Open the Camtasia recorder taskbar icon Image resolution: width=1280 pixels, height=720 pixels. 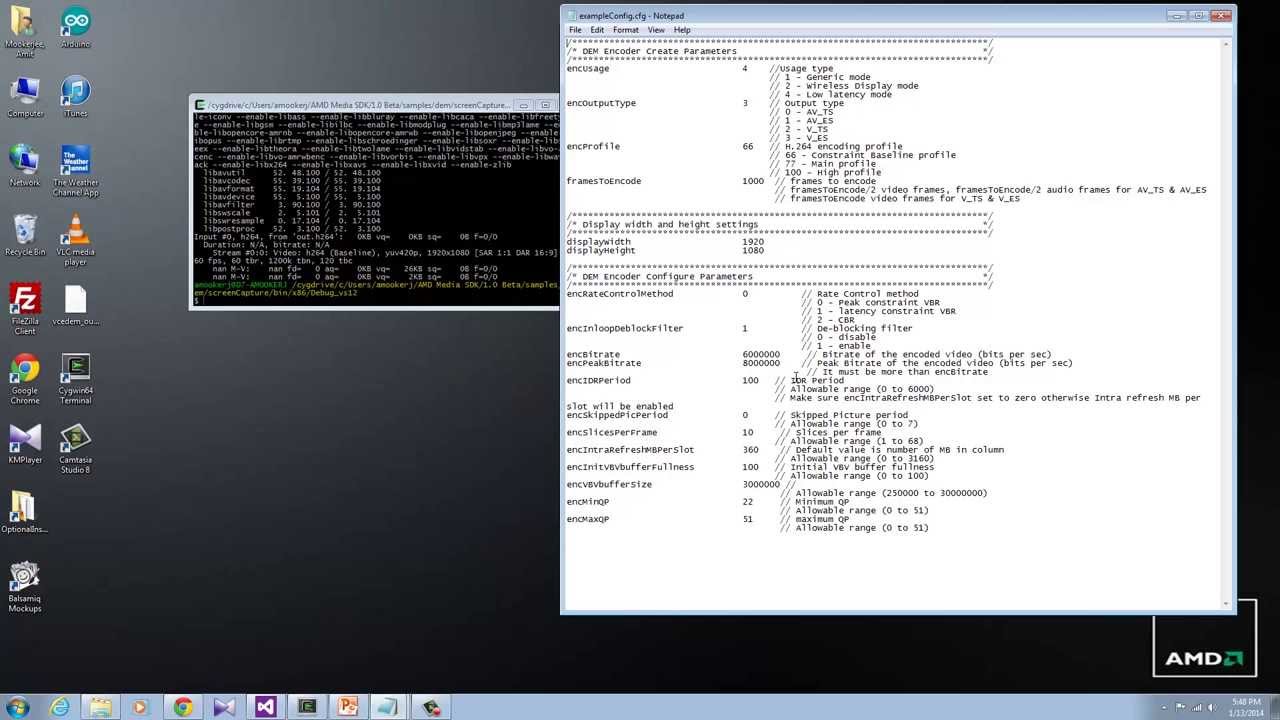tap(430, 707)
